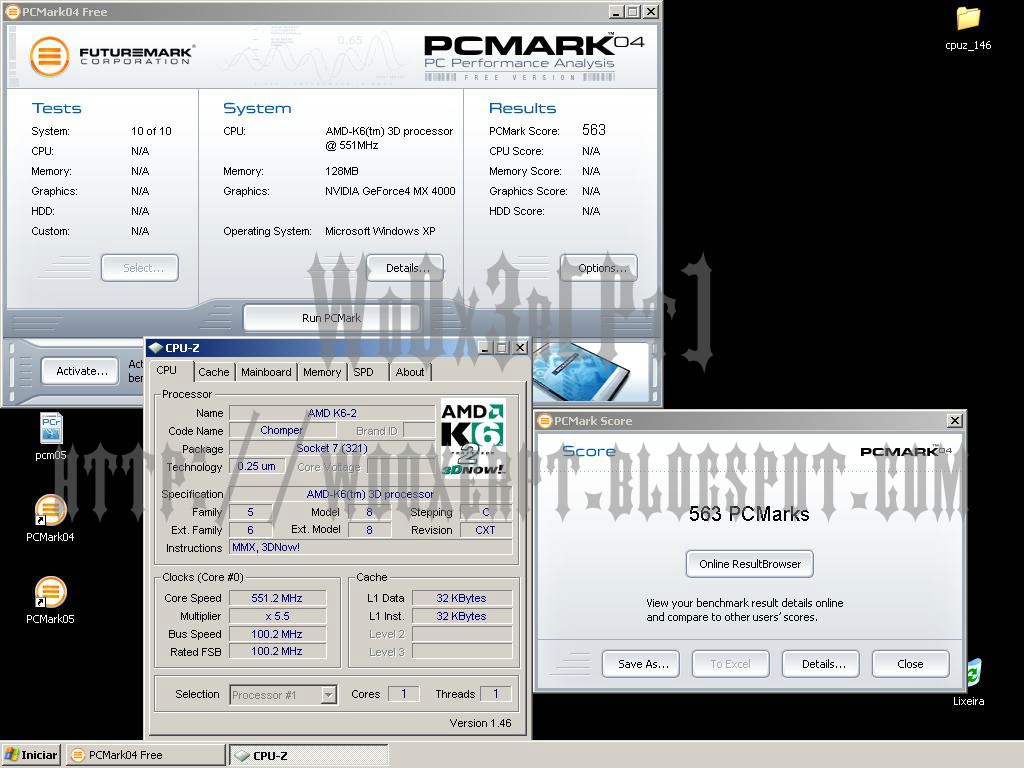The image size is (1024, 768).
Task: Close the PCMark Score window with X
Action: tap(954, 421)
